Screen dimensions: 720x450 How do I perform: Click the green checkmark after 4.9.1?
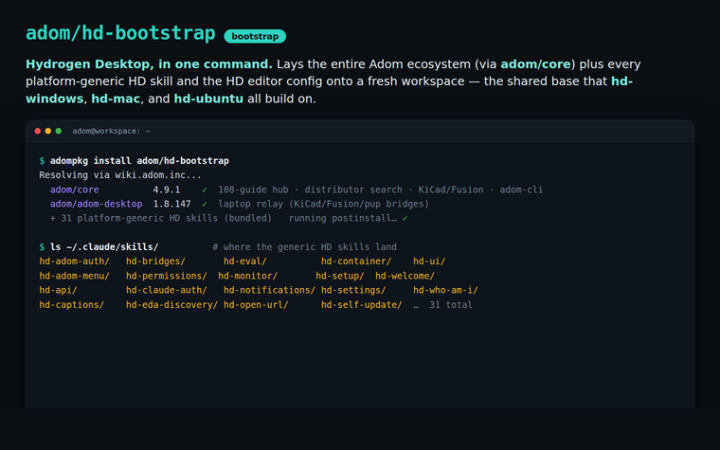[x=204, y=190]
